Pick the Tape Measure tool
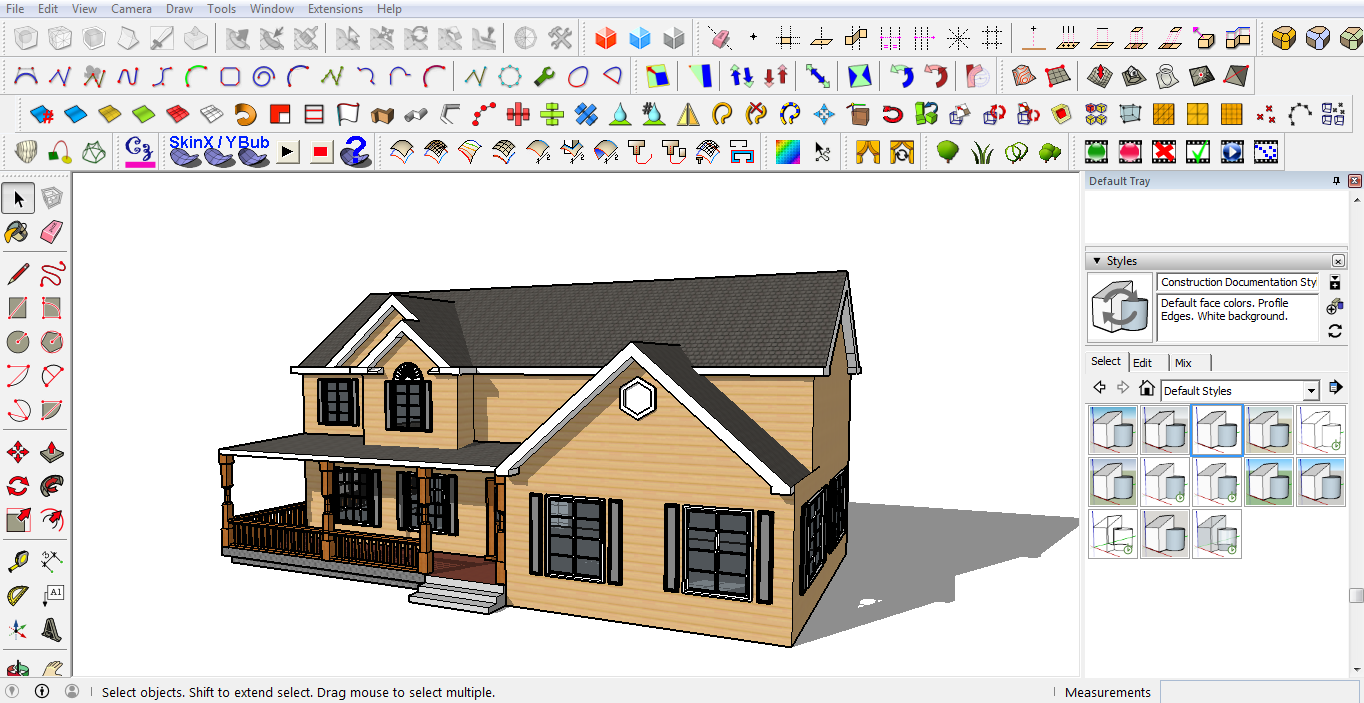 [x=17, y=562]
